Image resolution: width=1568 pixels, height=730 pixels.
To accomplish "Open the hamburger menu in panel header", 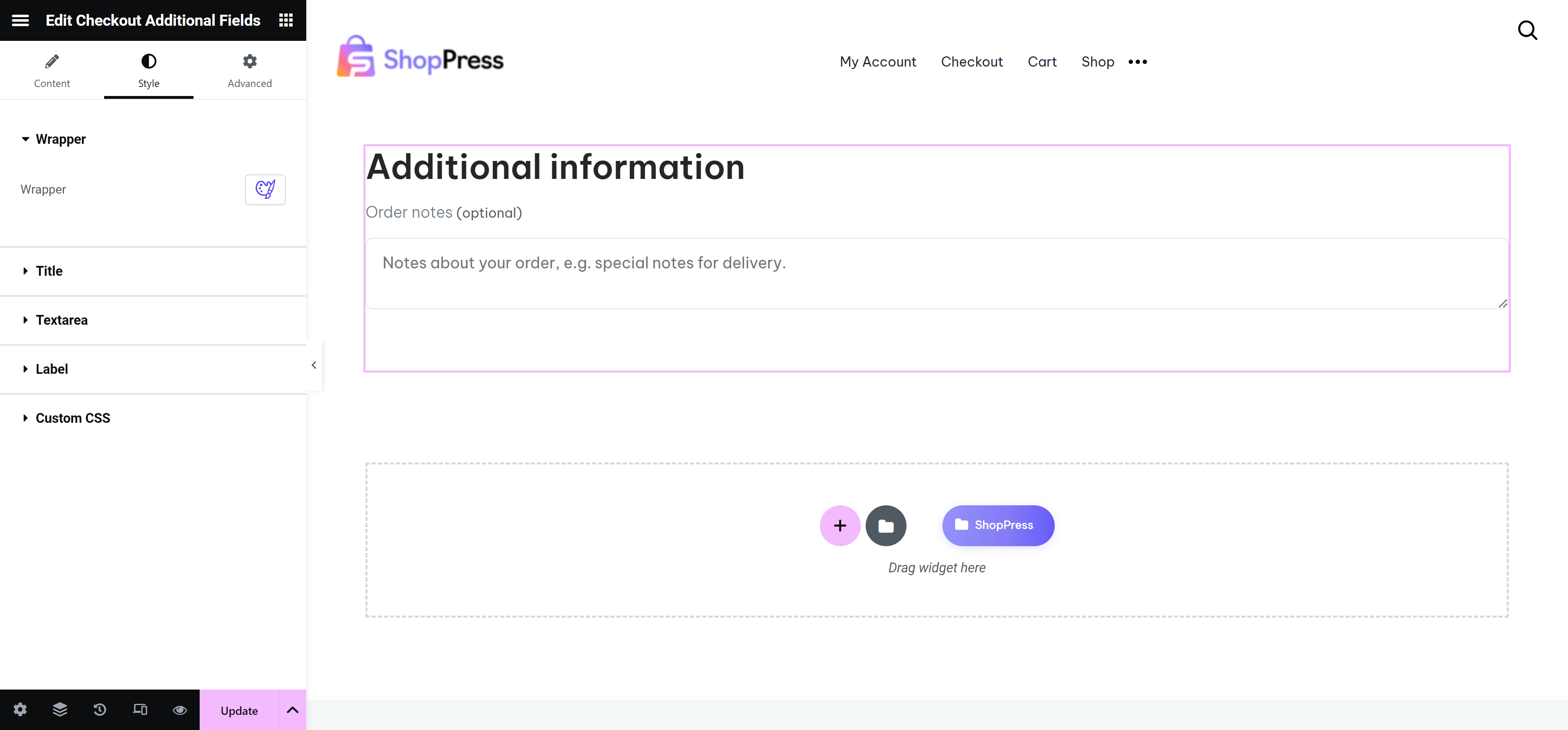I will click(x=20, y=20).
